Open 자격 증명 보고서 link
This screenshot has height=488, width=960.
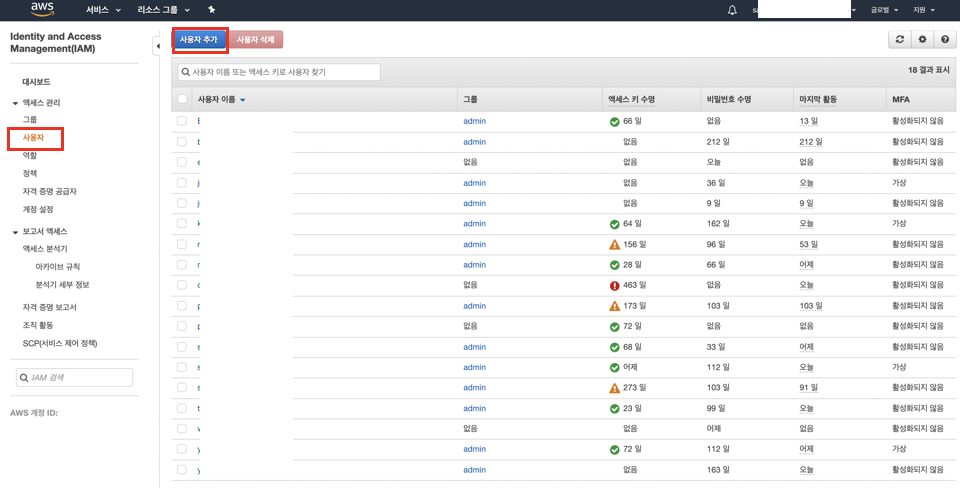click(49, 307)
